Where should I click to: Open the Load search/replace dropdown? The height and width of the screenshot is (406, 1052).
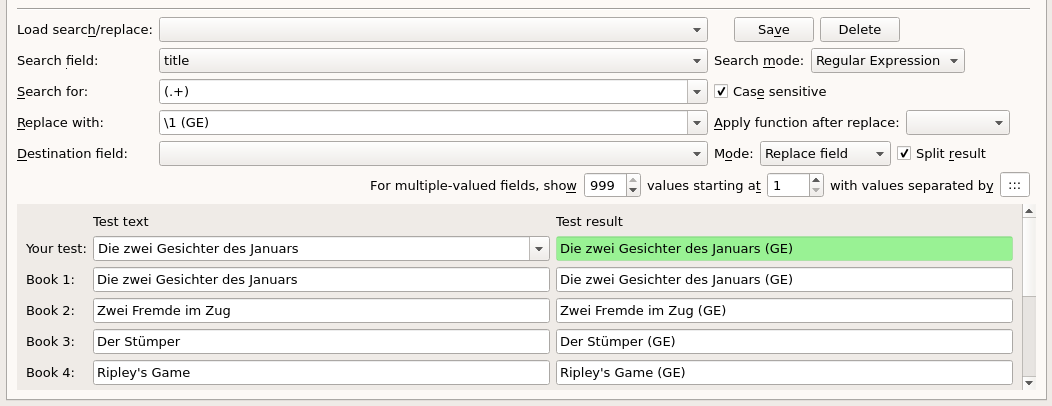pyautogui.click(x=697, y=29)
